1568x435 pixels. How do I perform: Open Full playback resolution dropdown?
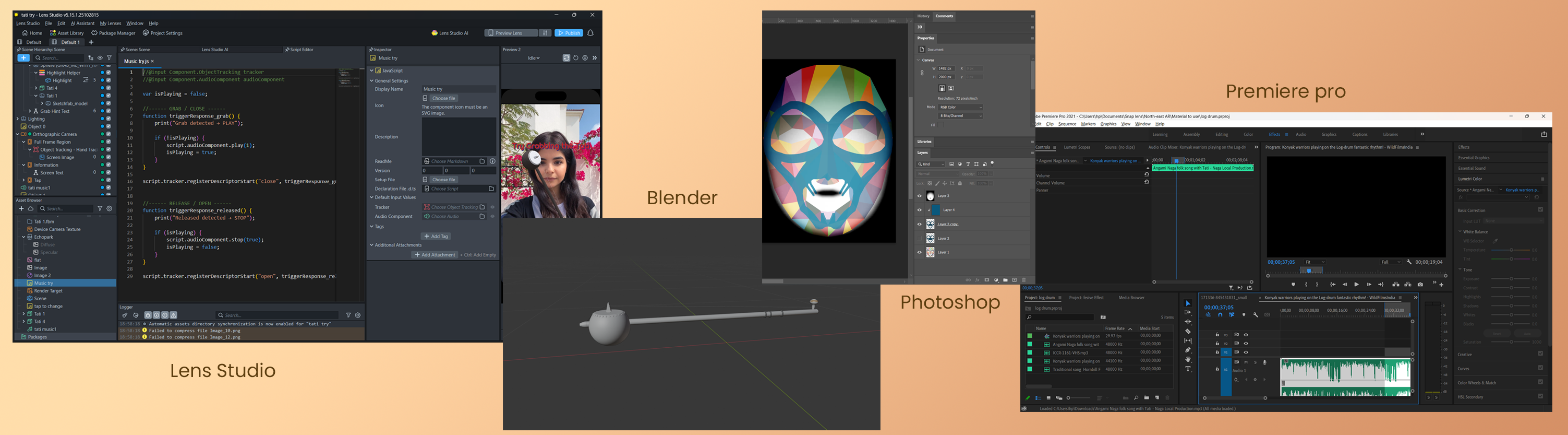pyautogui.click(x=1390, y=262)
